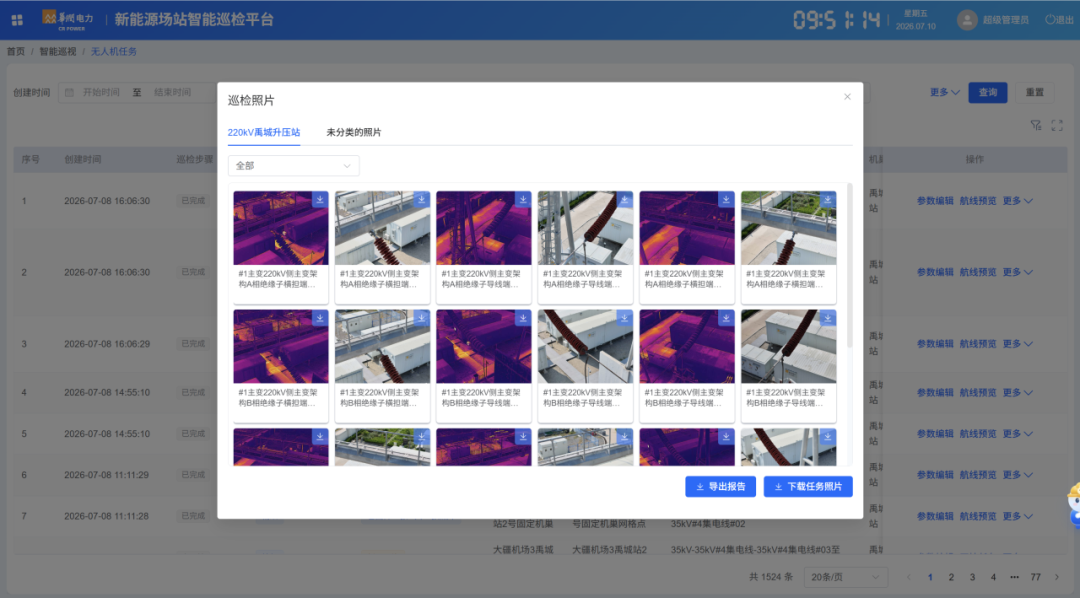Select the 220kV禹城升压站 tab
The image size is (1080, 598).
coord(264,132)
